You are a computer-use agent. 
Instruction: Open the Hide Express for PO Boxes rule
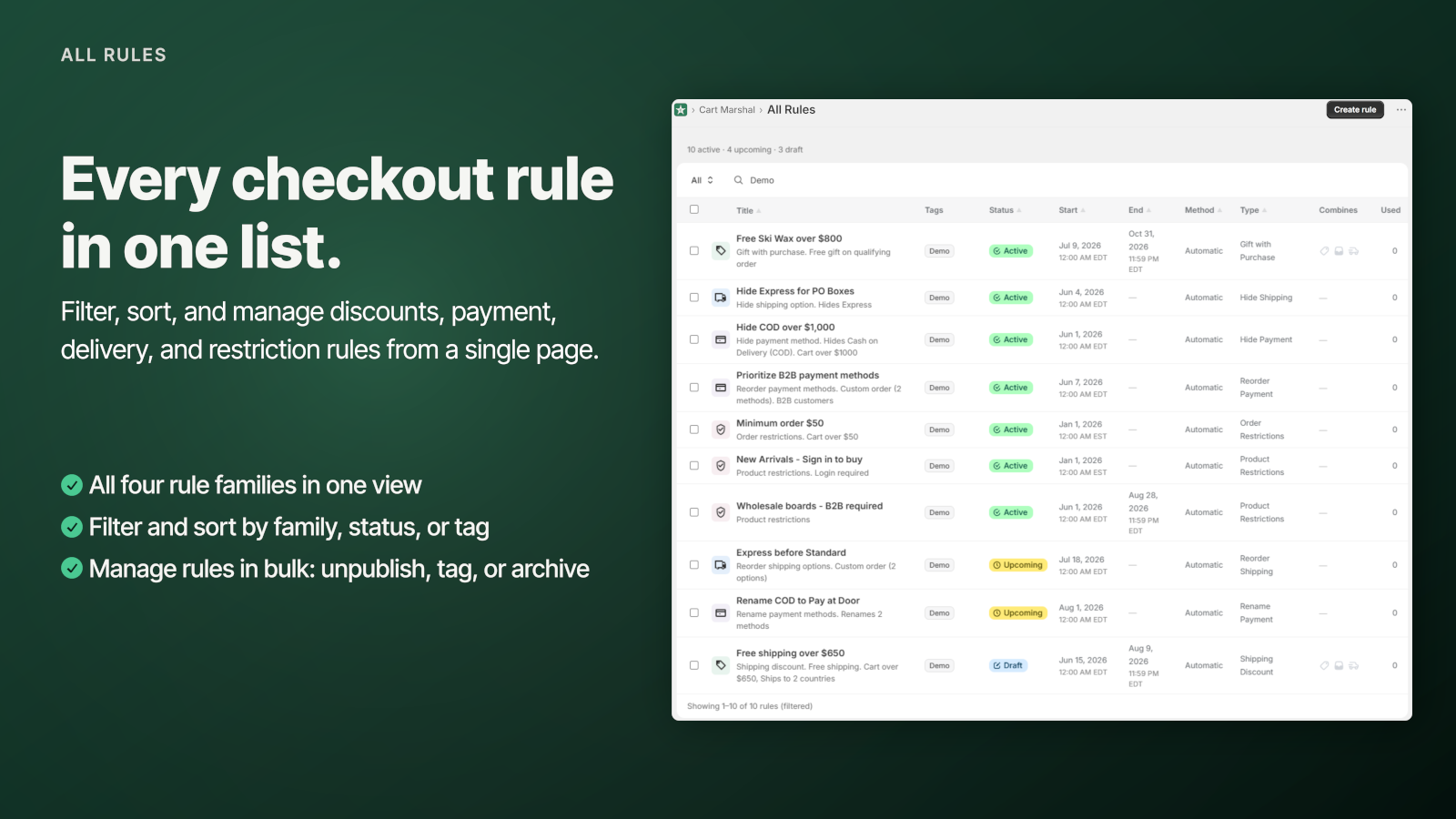tap(795, 291)
